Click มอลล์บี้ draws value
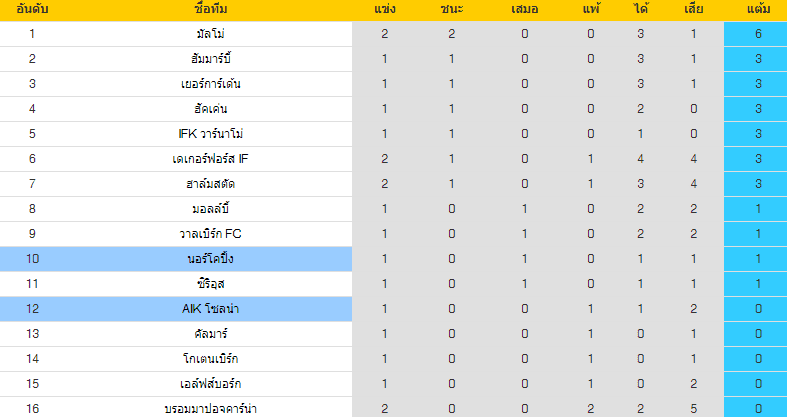Viewport: 787px width, 417px height. pyautogui.click(x=524, y=209)
